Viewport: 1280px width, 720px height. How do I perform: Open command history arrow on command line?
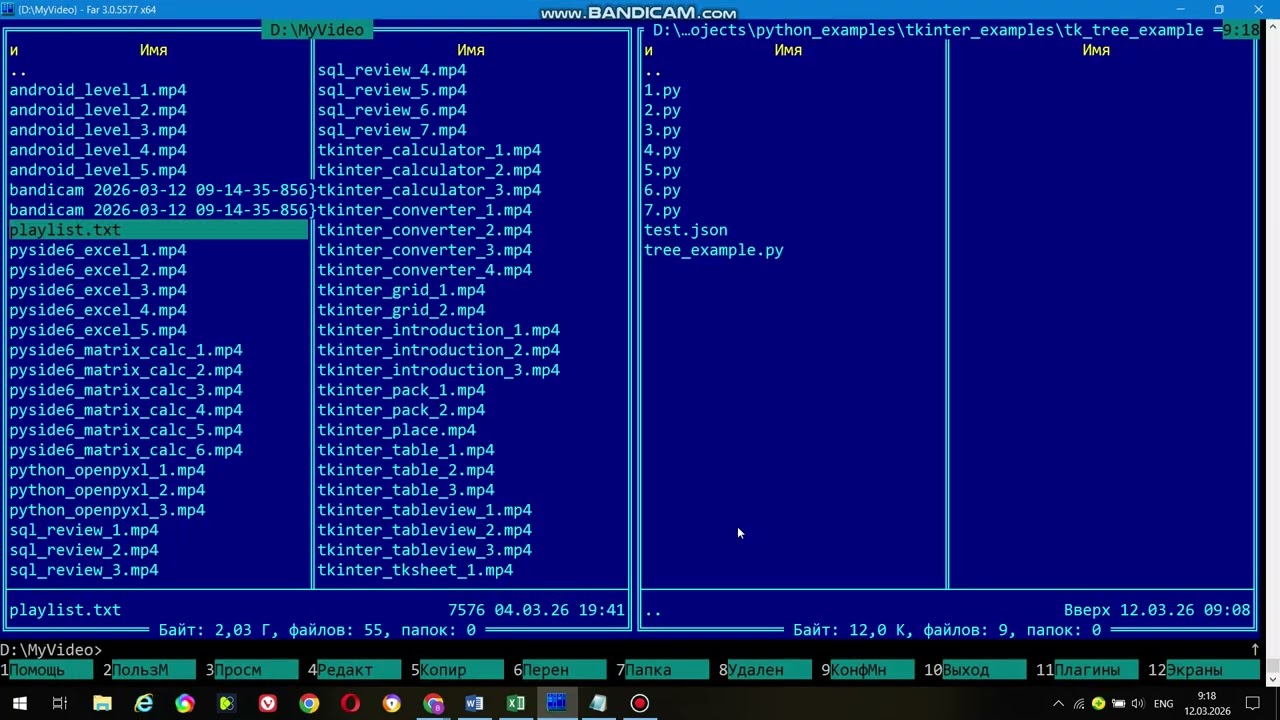tap(1255, 650)
